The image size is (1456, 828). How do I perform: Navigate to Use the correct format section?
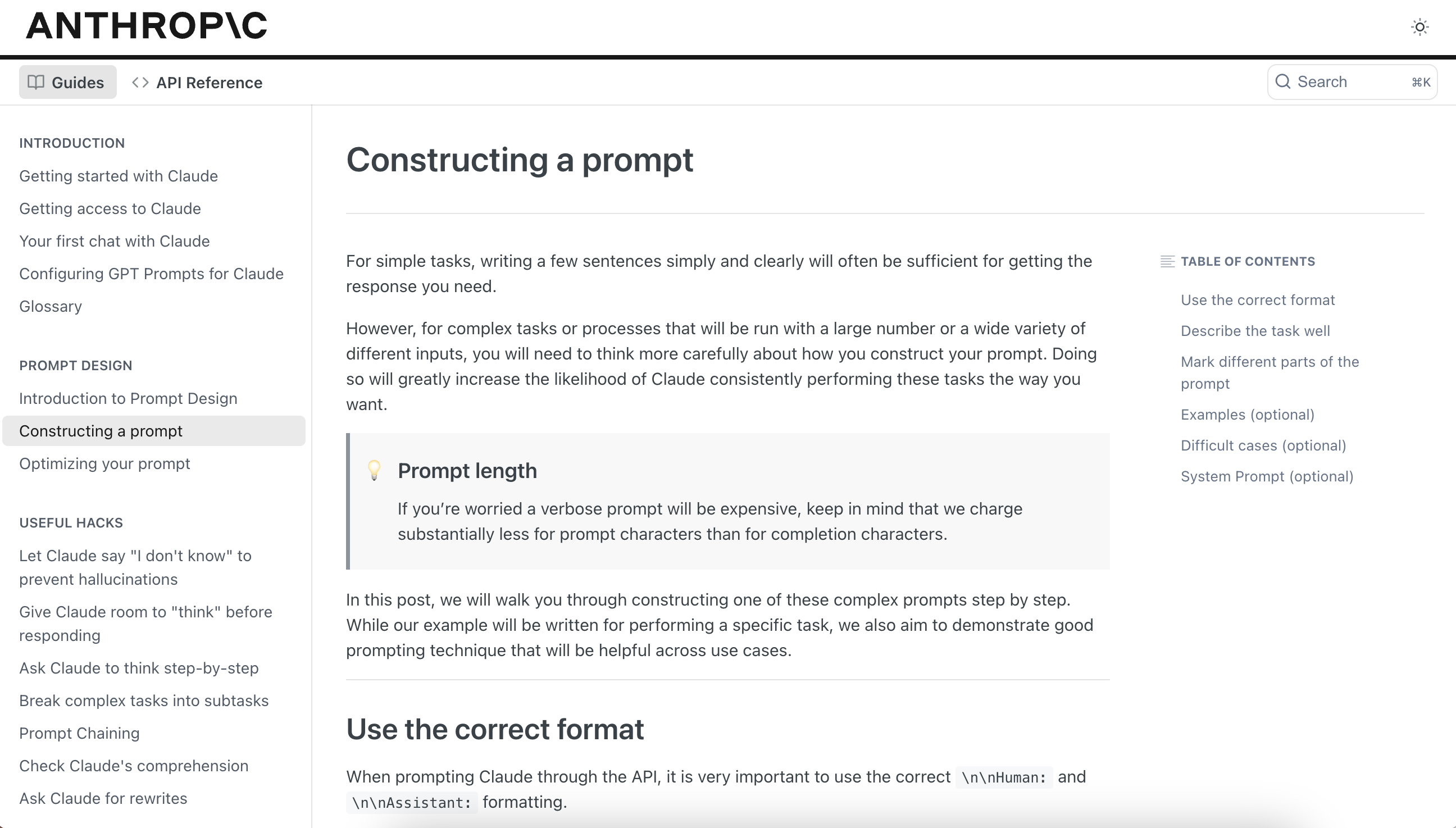(x=1257, y=299)
